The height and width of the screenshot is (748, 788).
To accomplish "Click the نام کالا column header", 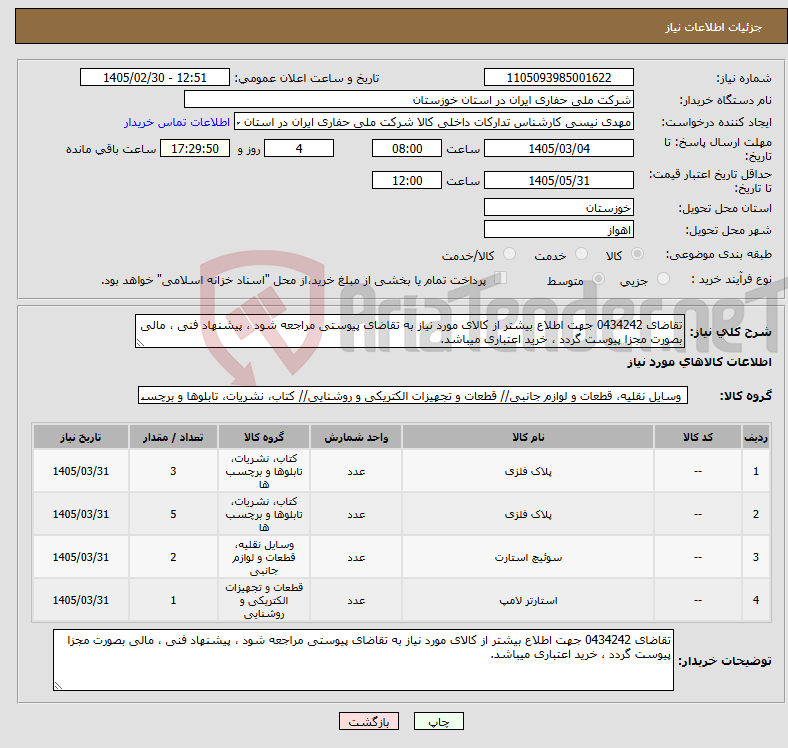I will pyautogui.click(x=528, y=437).
